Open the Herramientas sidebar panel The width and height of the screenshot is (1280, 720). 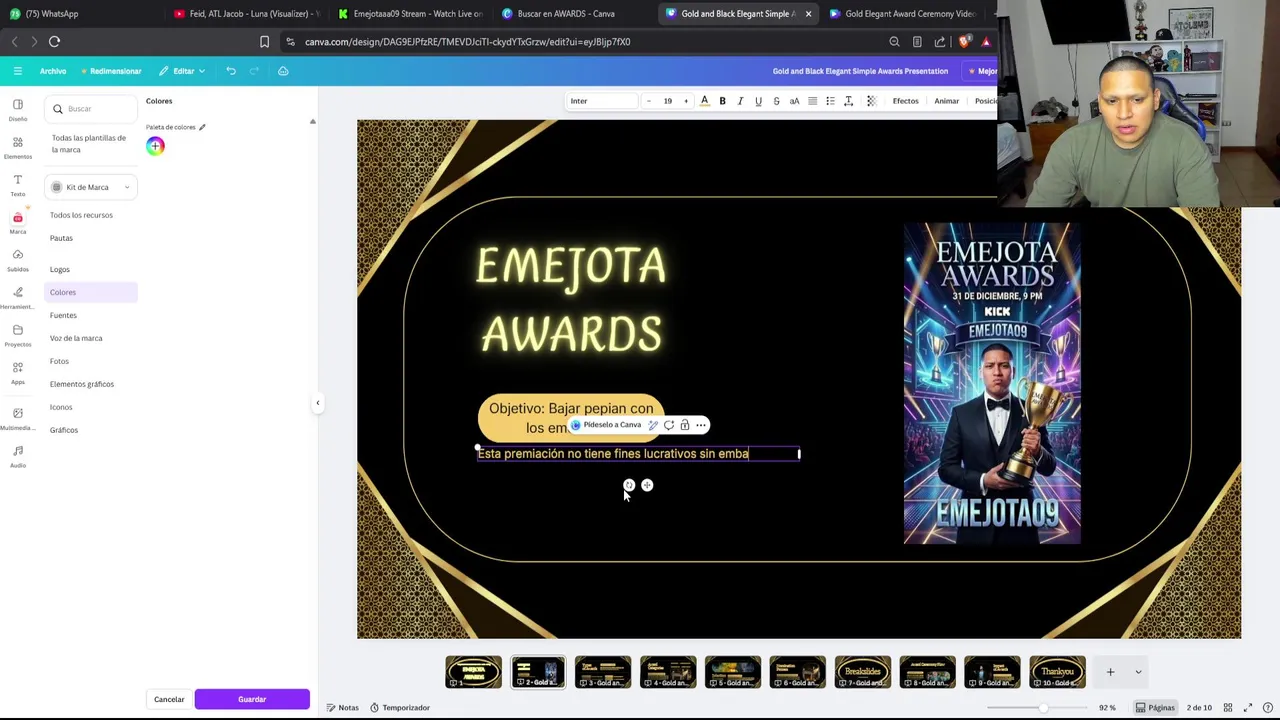[17, 297]
